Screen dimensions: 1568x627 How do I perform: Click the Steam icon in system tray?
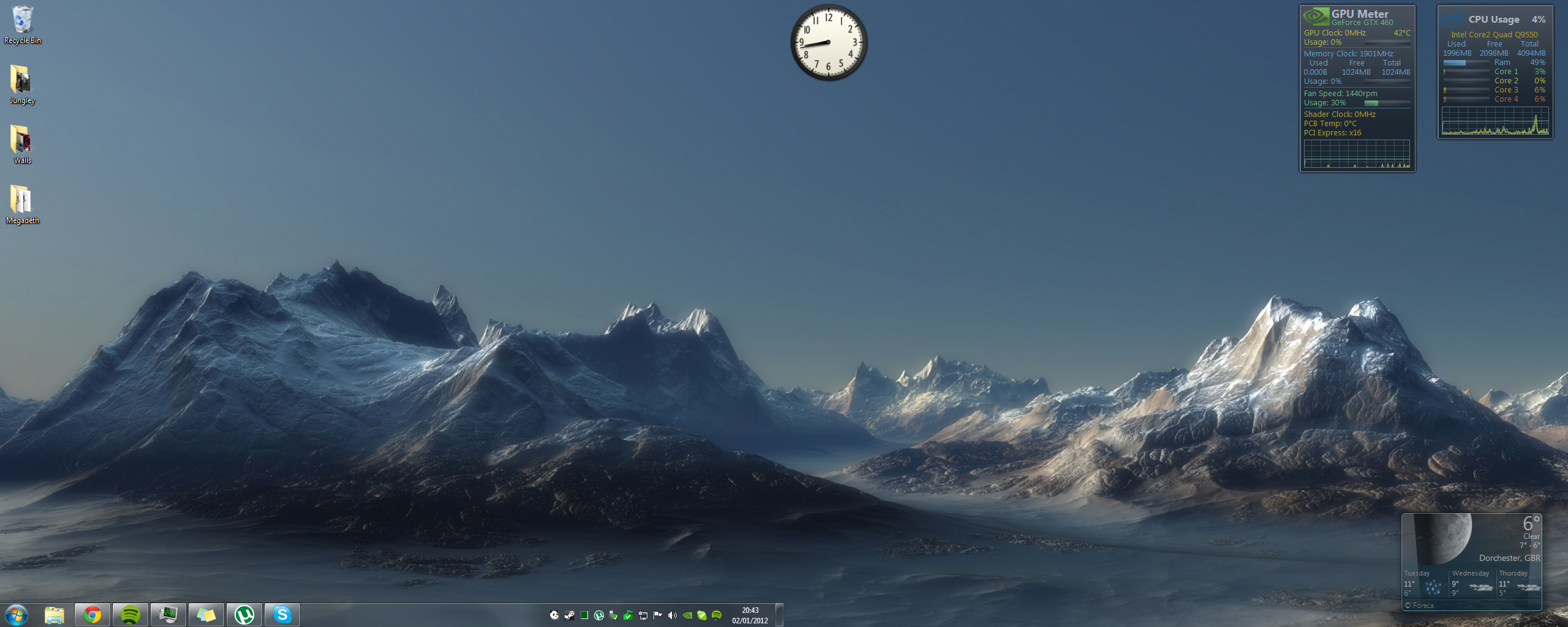[x=570, y=615]
